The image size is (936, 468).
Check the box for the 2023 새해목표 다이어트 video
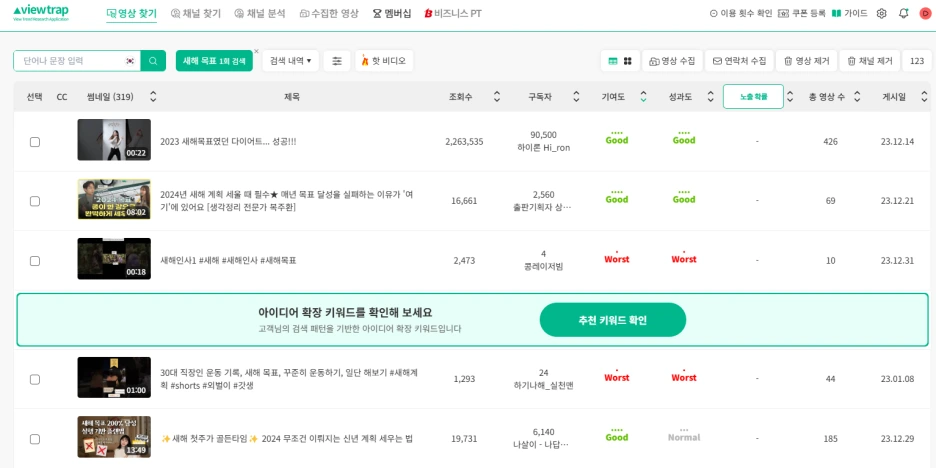coord(35,142)
